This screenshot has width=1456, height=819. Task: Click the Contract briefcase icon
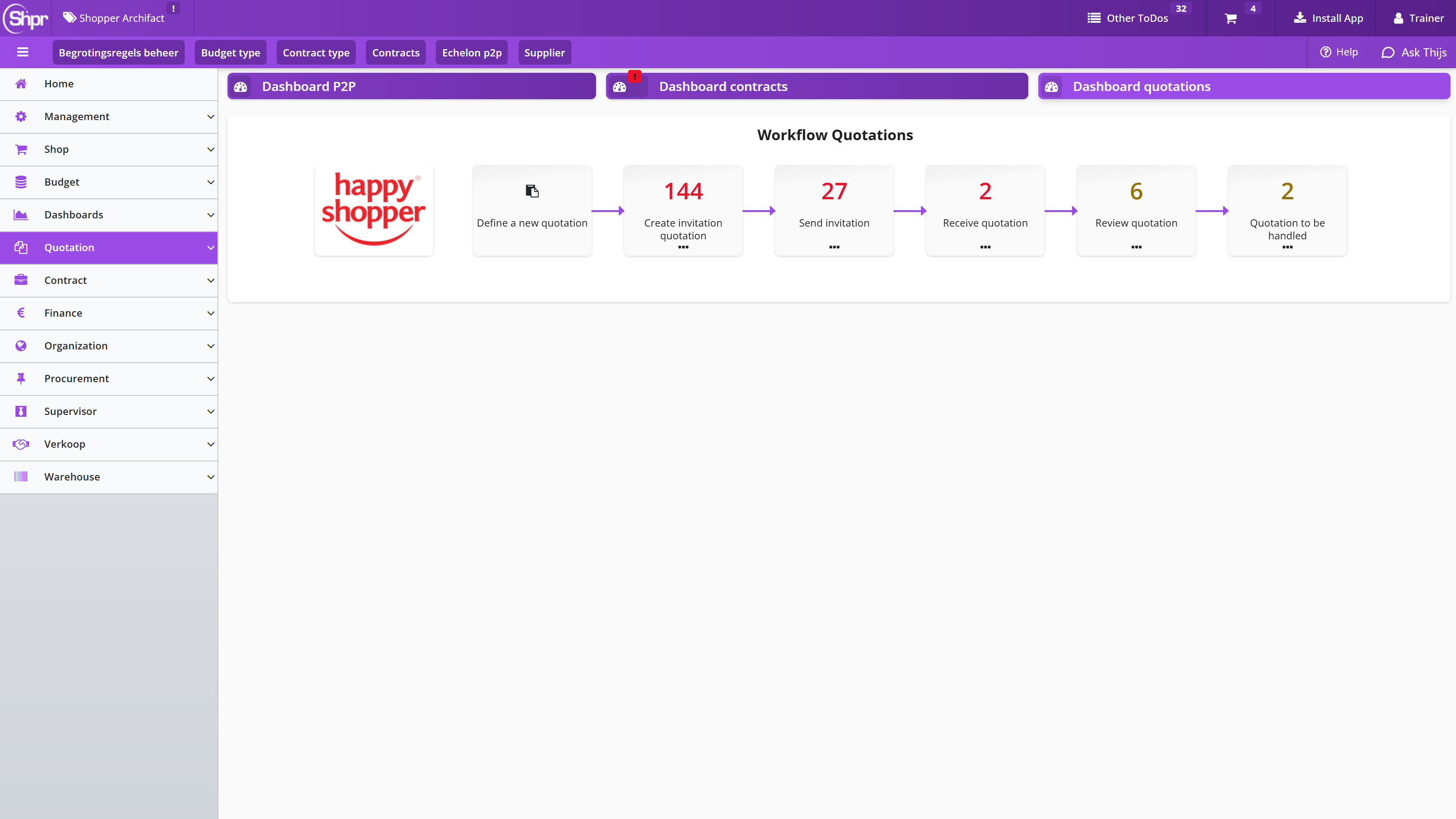tap(21, 280)
